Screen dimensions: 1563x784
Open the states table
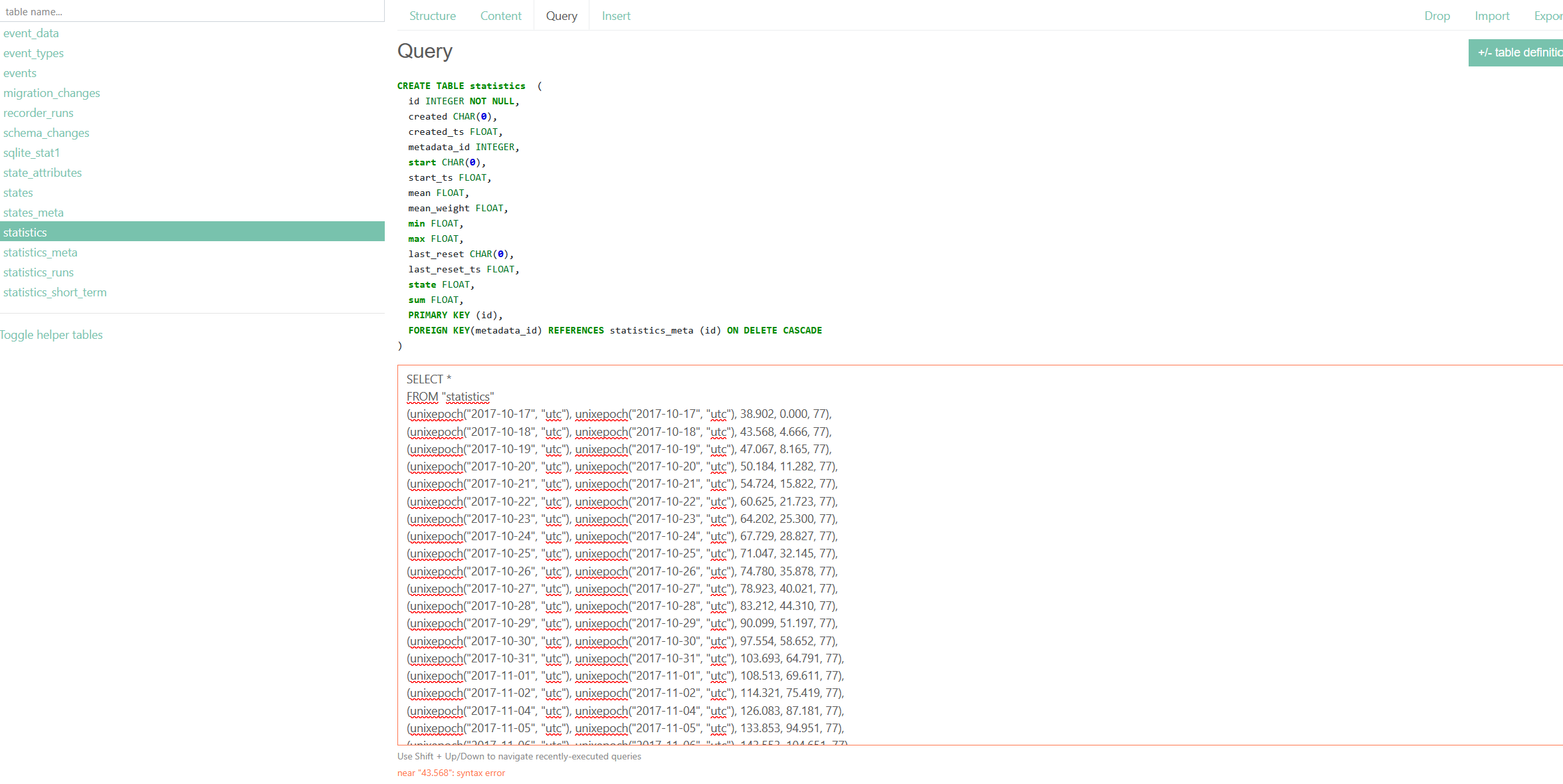[18, 193]
